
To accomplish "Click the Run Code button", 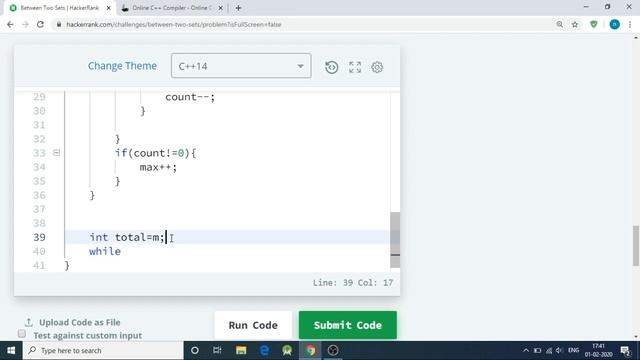I will click(253, 325).
